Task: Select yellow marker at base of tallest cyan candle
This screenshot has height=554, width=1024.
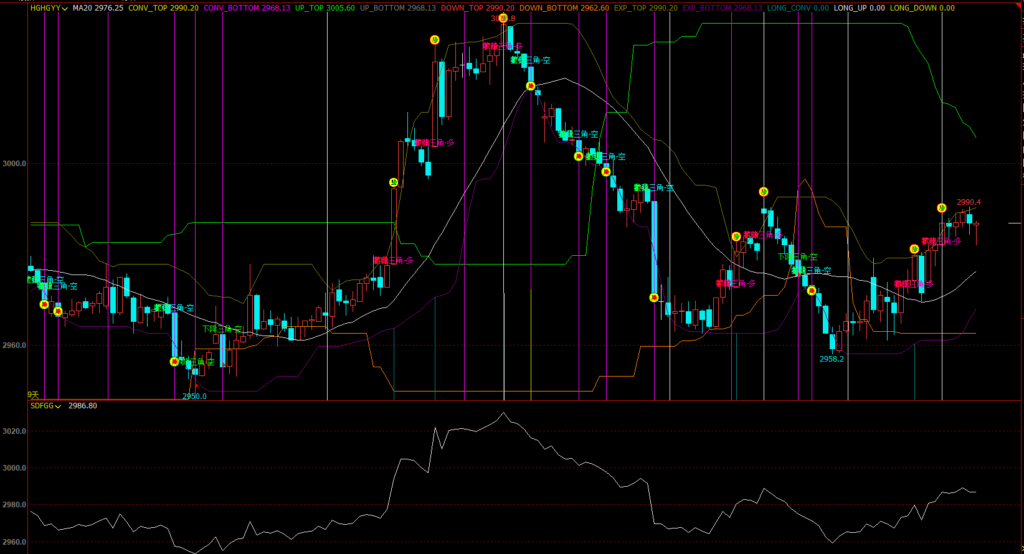Action: [x=654, y=297]
